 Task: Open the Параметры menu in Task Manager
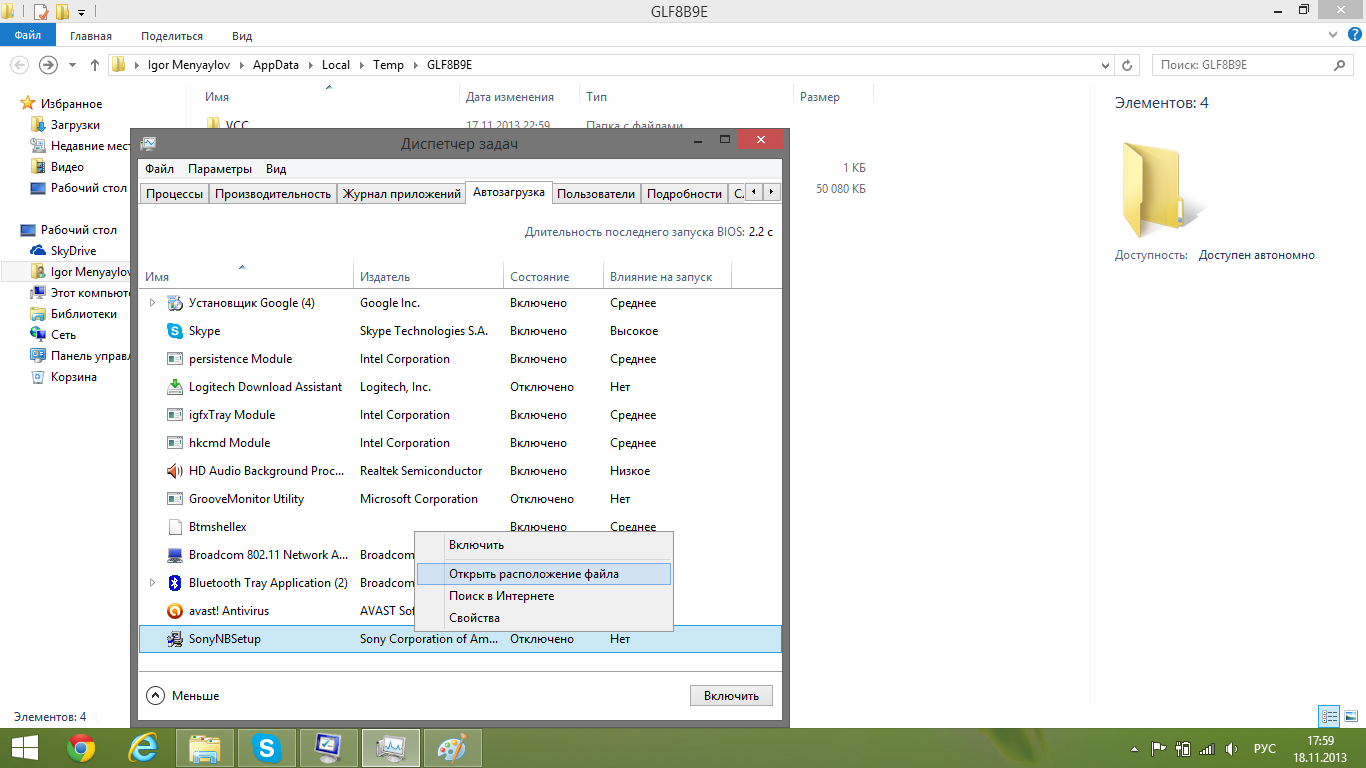pos(219,169)
